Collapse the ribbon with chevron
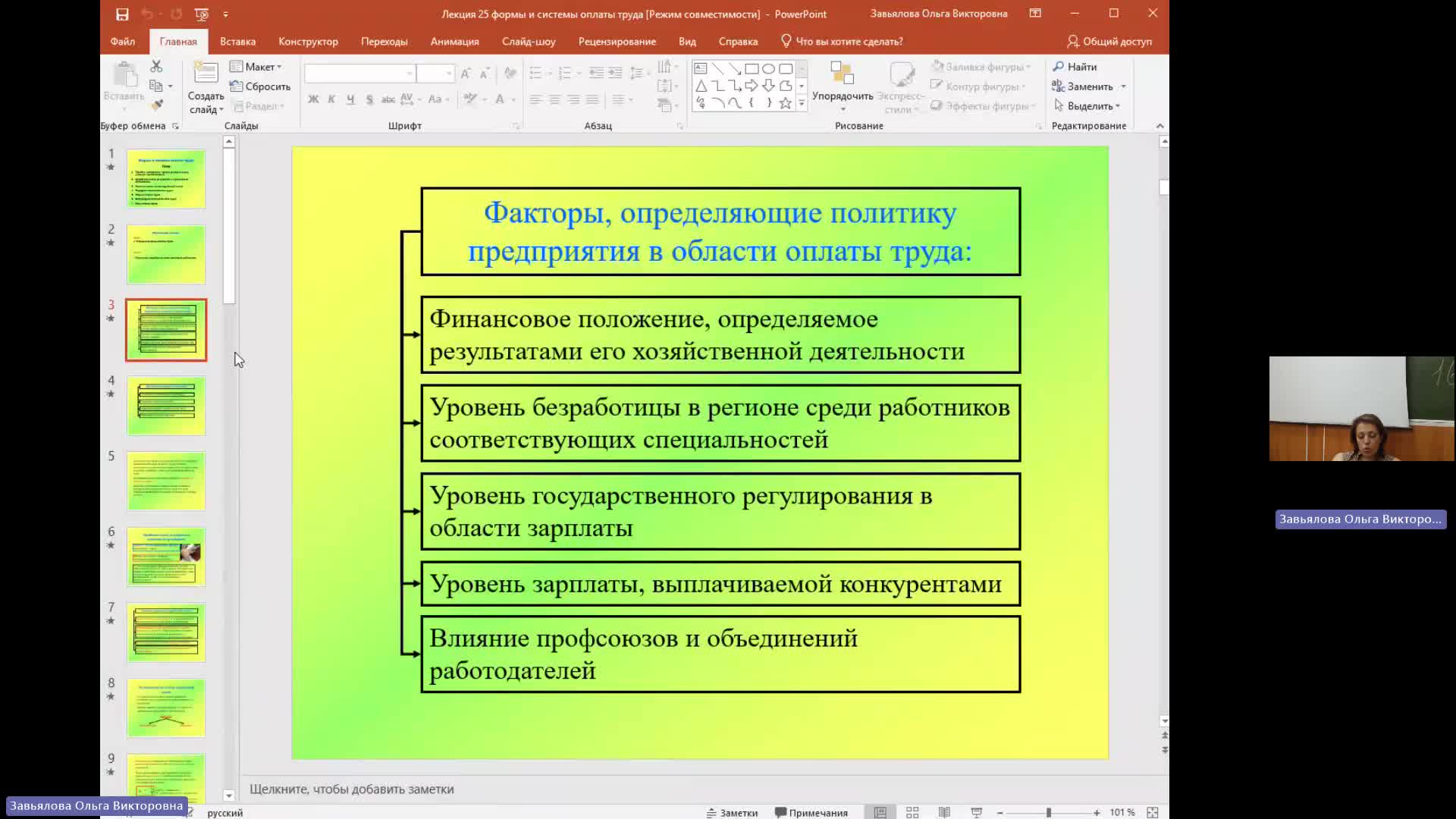 click(1159, 126)
